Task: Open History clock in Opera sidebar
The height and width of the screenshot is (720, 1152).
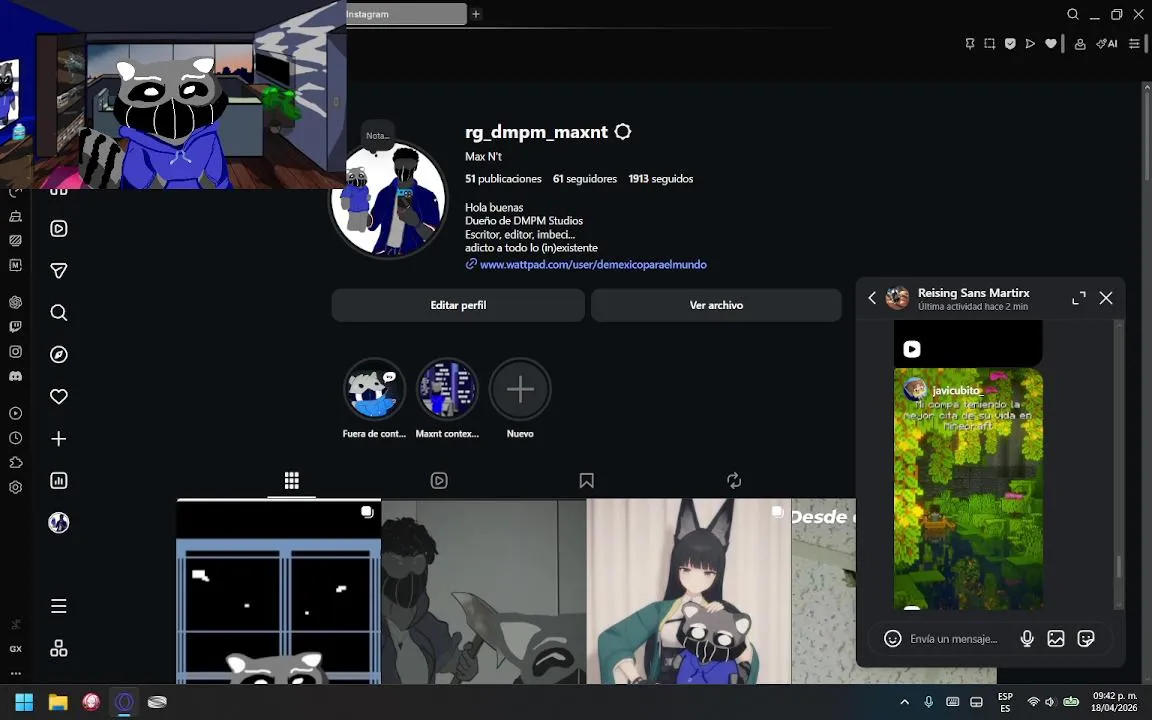Action: (x=15, y=438)
